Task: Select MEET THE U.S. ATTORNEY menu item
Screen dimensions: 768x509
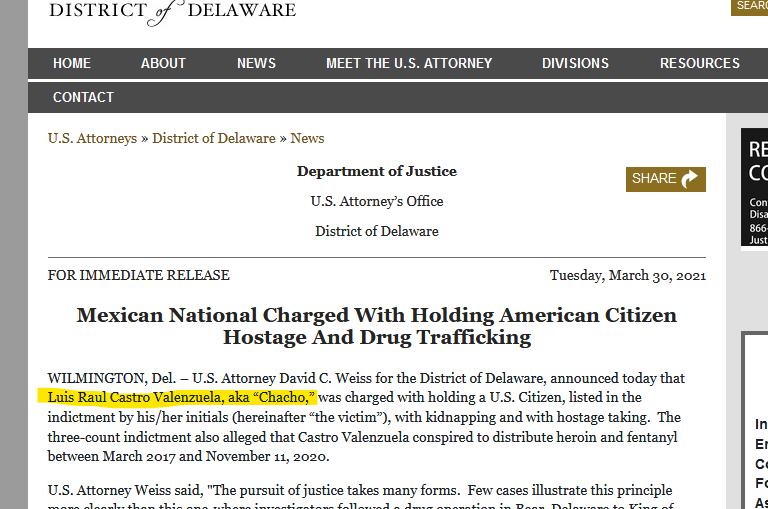Action: coord(409,63)
